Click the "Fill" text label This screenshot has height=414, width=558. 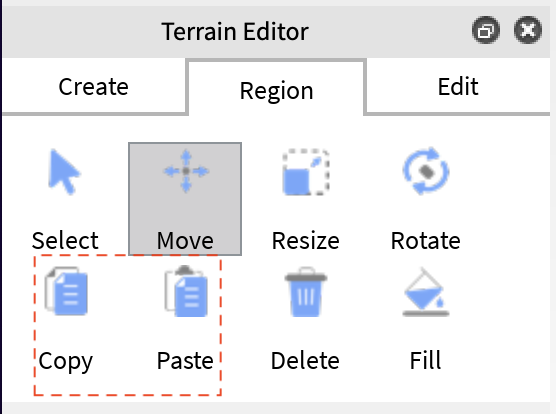click(x=426, y=361)
